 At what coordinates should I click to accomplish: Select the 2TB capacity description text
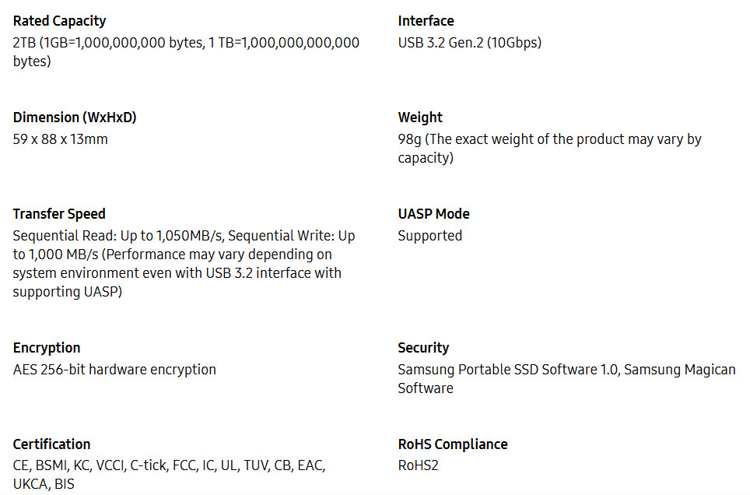click(x=186, y=52)
